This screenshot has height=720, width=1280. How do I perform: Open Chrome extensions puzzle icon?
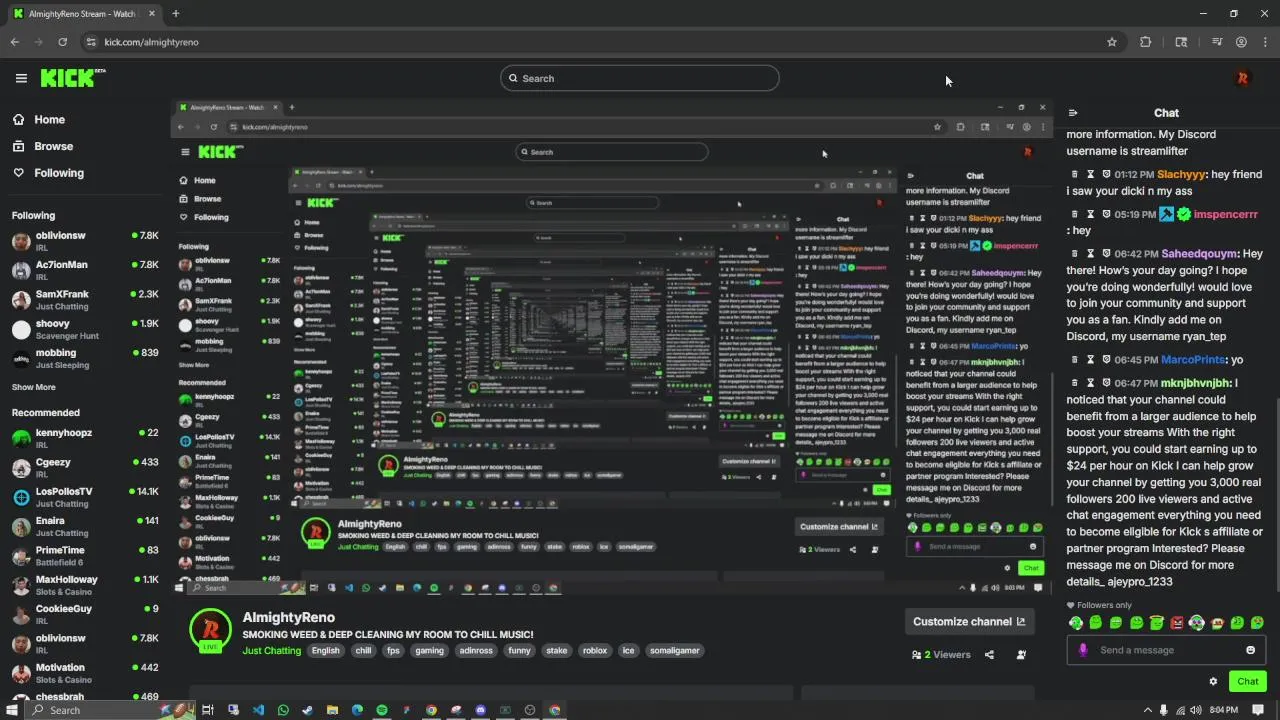coord(1146,42)
